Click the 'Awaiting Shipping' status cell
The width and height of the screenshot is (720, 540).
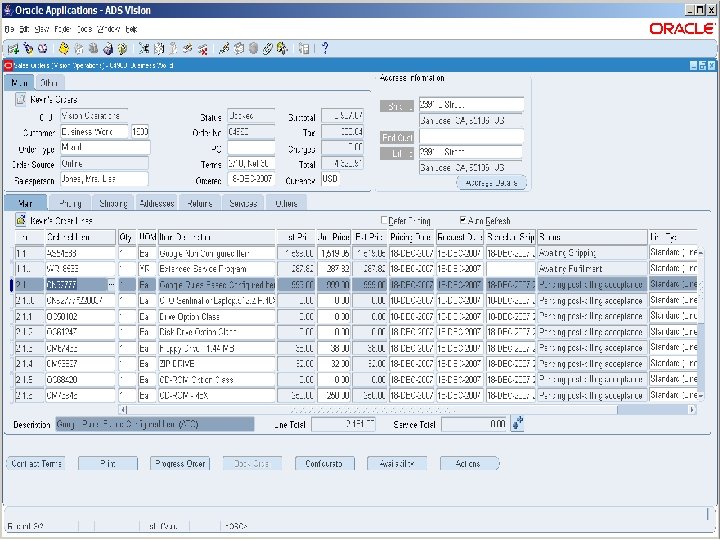click(592, 253)
